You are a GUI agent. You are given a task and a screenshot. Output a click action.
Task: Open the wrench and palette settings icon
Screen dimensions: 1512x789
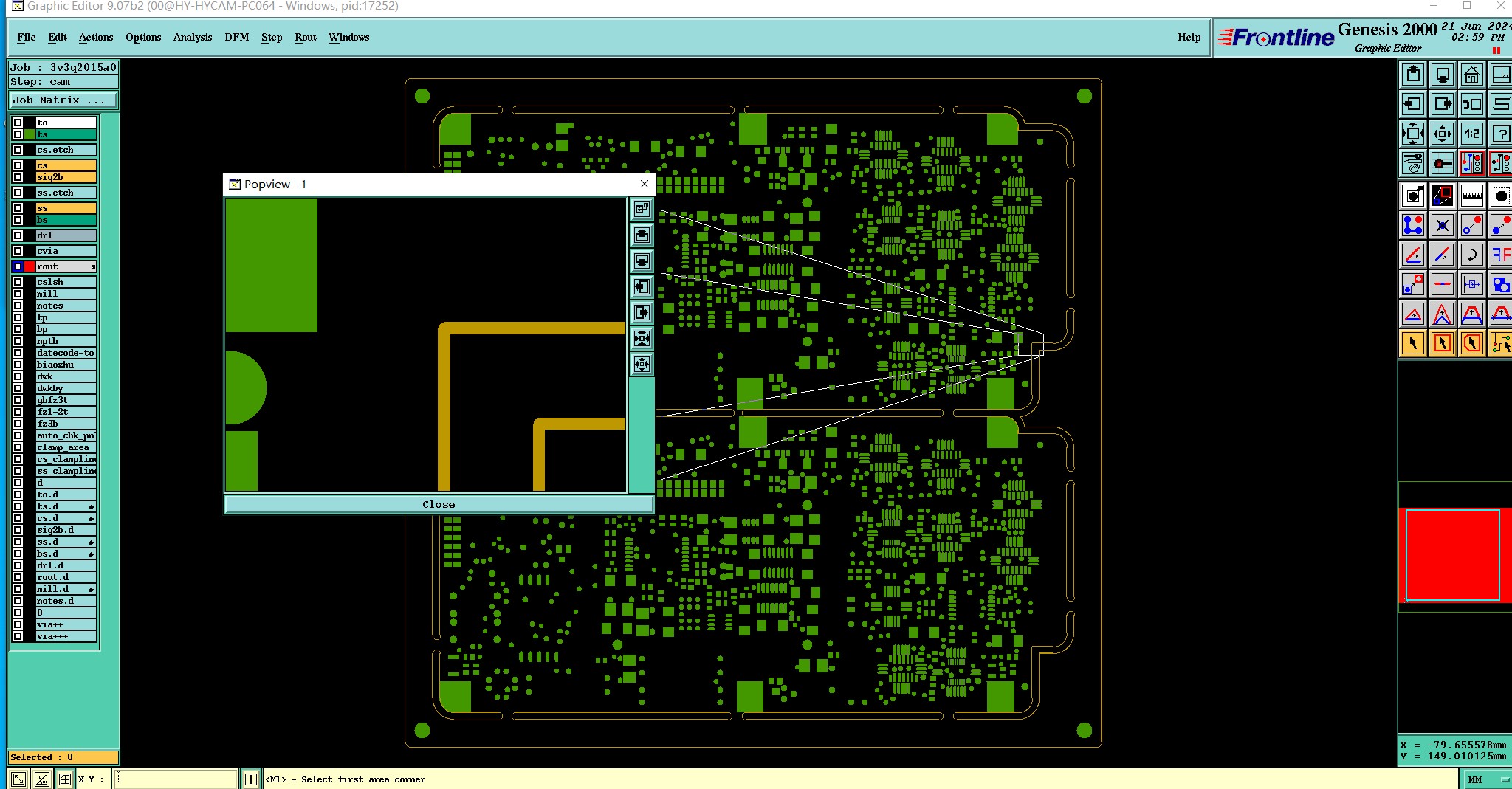1413,163
